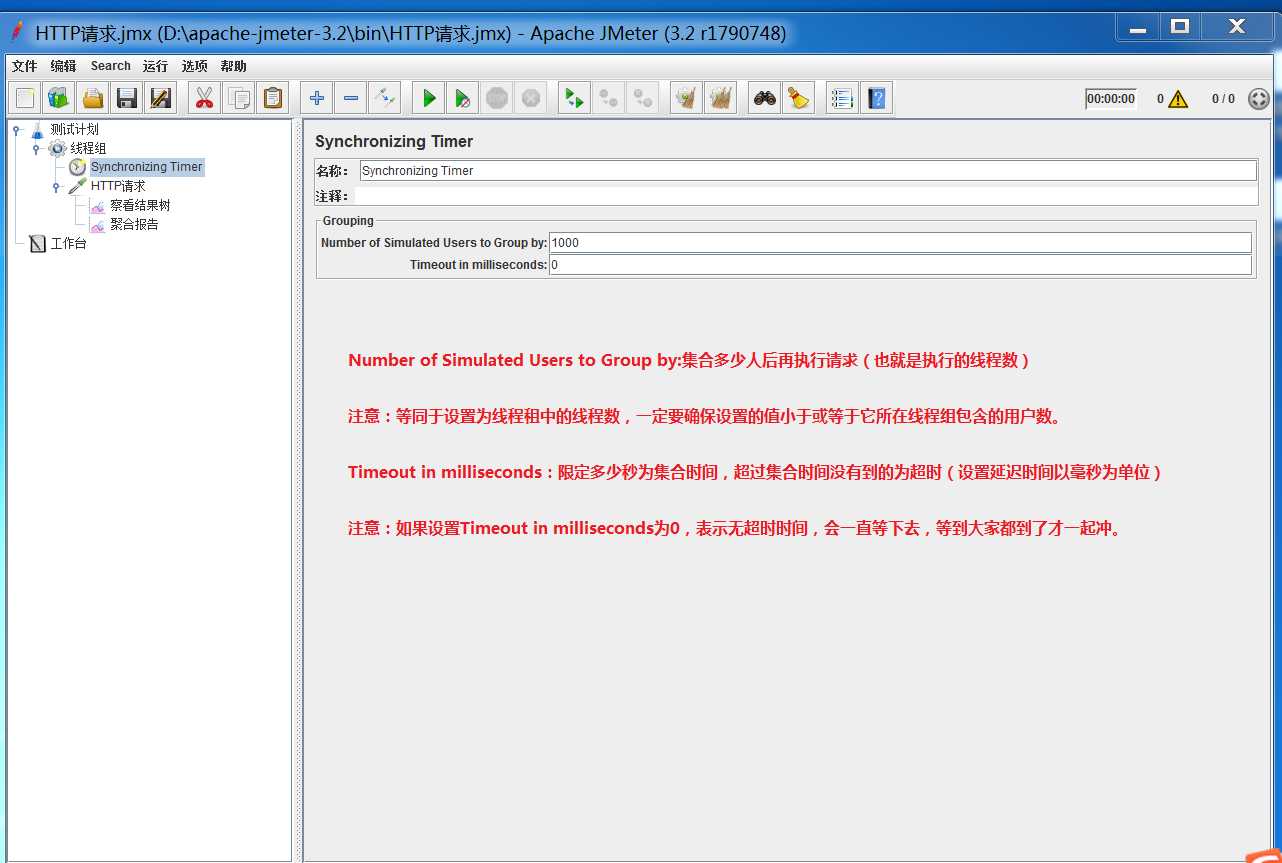Open the Function Helper list icon
This screenshot has height=863, width=1282.
[842, 98]
